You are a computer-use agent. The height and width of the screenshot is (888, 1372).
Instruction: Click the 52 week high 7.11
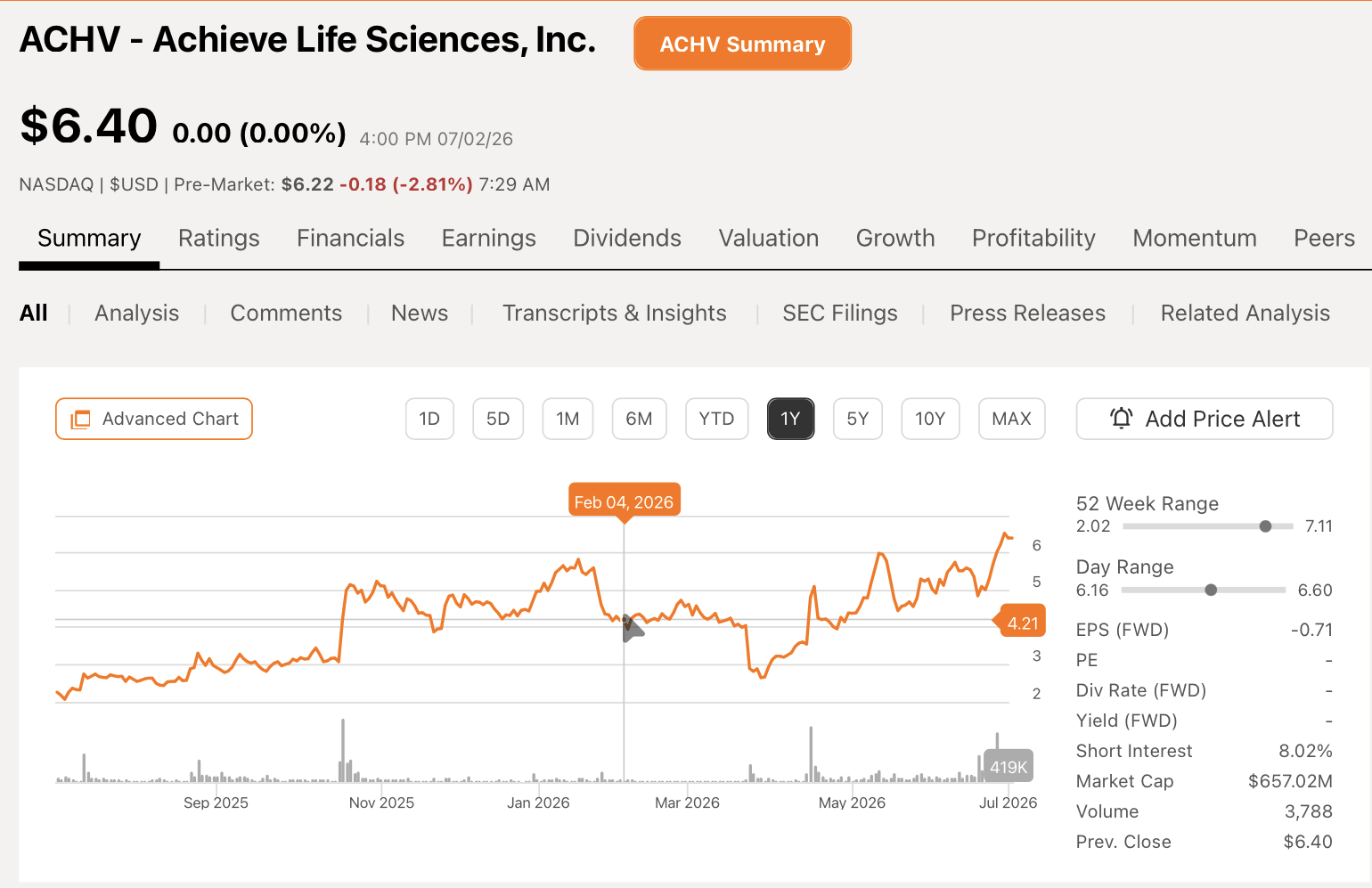pos(1319,526)
